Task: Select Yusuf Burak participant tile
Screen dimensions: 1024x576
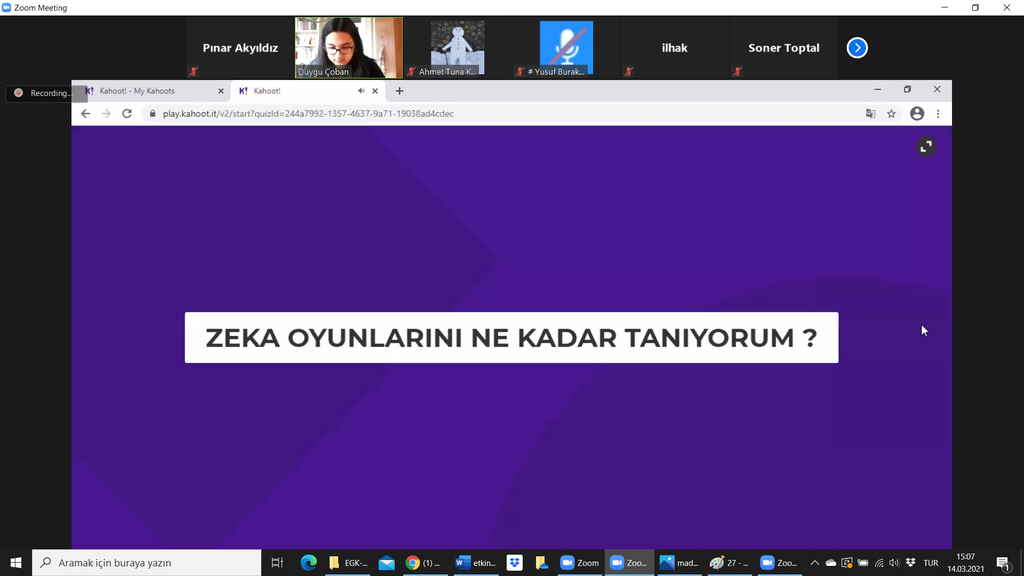Action: click(x=566, y=48)
